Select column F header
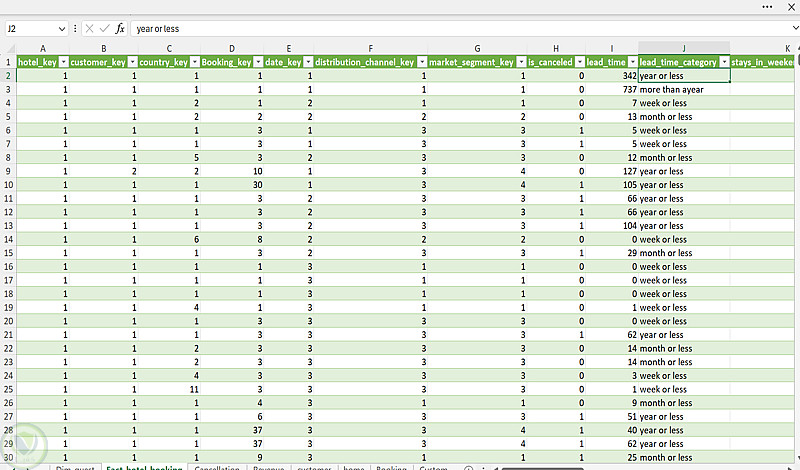The width and height of the screenshot is (800, 470). [370, 48]
